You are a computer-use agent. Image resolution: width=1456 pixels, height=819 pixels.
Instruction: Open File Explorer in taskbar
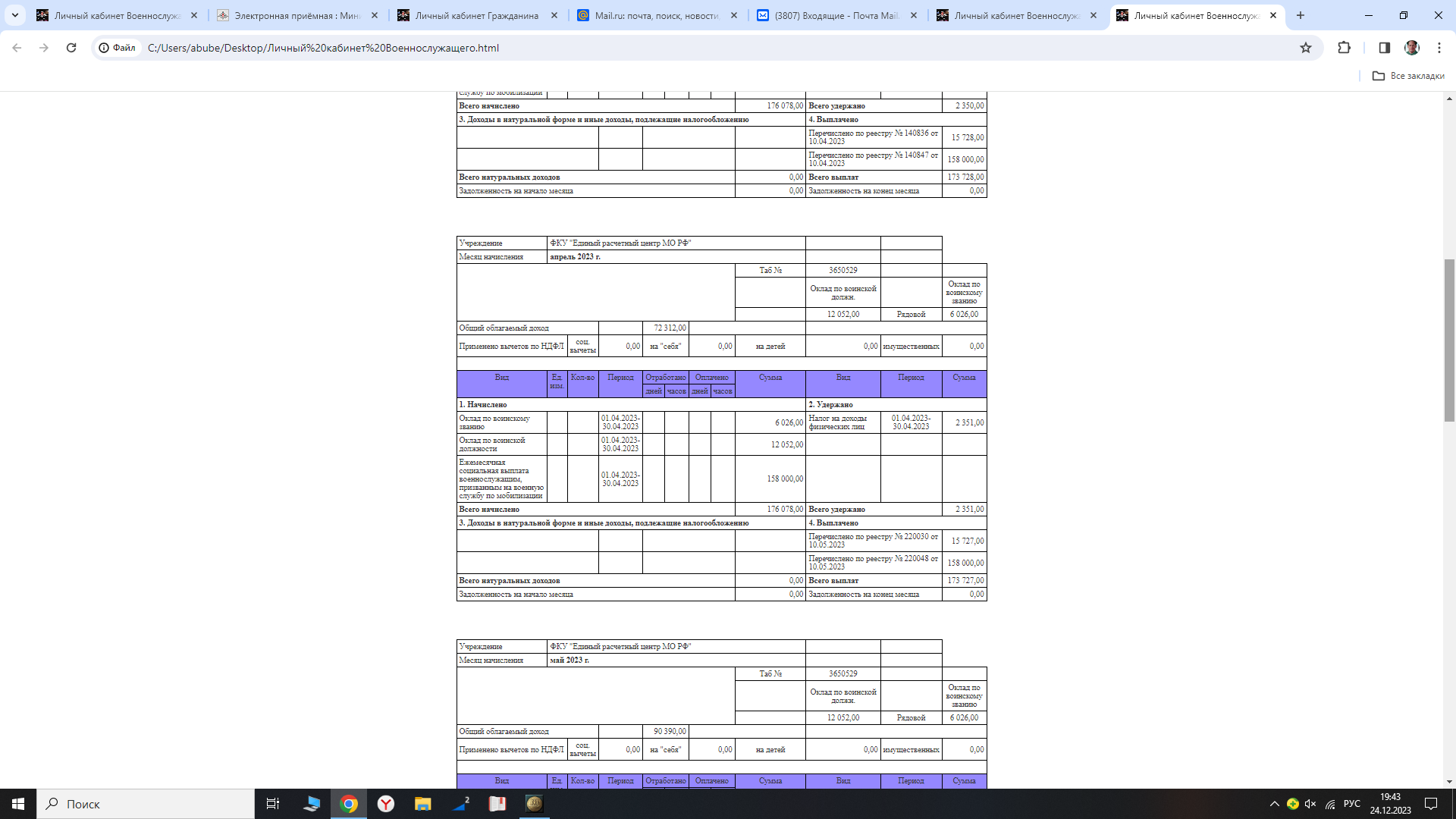[x=422, y=804]
